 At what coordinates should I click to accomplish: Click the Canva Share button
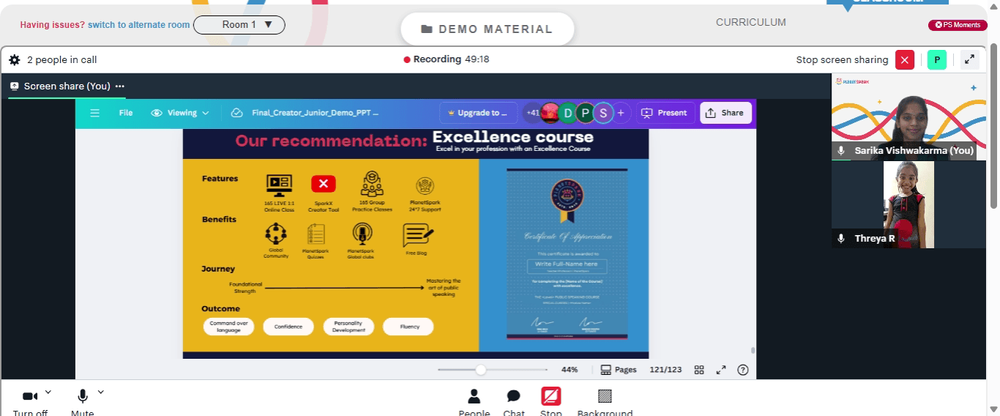tap(726, 113)
